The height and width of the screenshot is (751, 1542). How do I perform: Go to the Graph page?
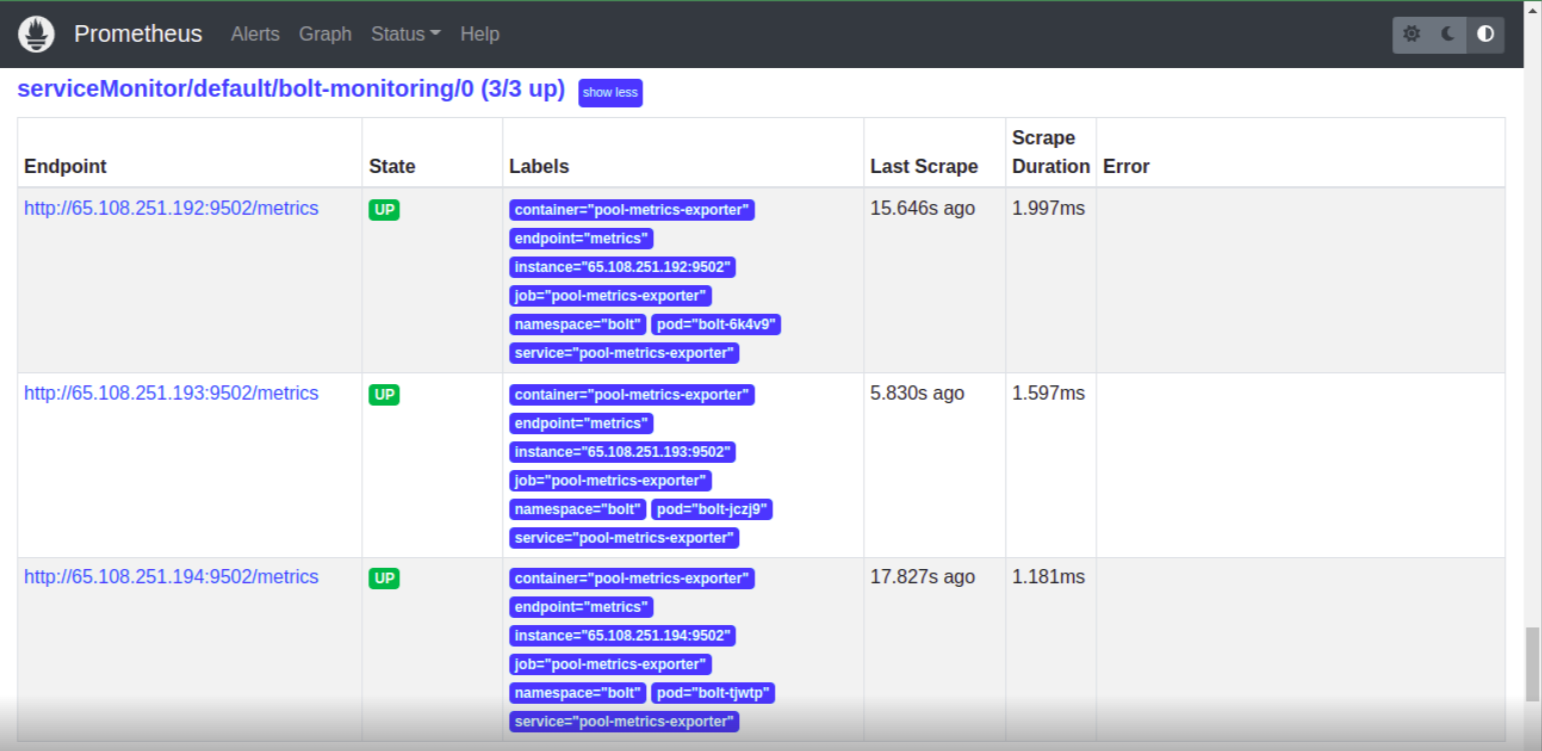pos(325,34)
